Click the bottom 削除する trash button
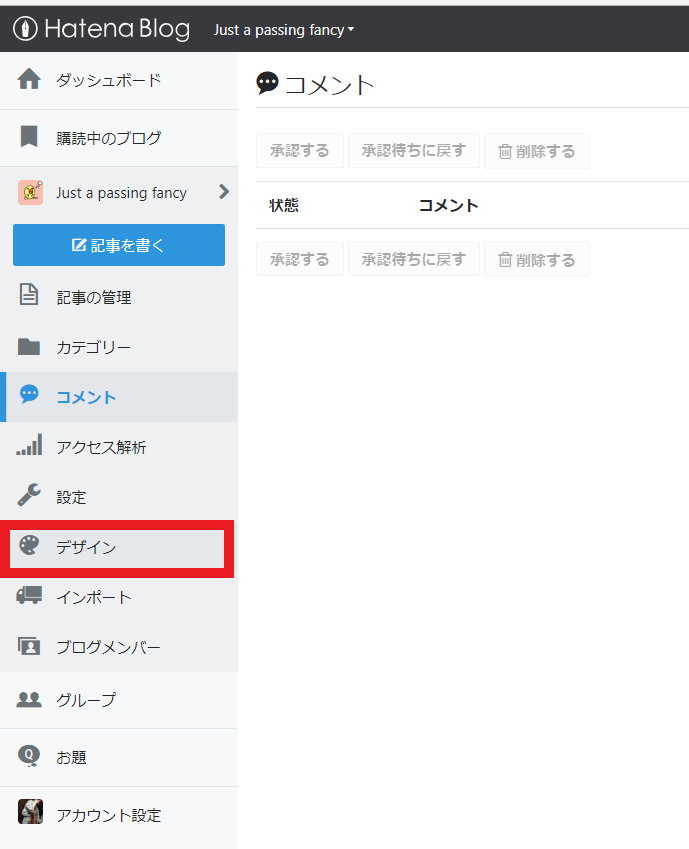The width and height of the screenshot is (689, 849). 537,260
